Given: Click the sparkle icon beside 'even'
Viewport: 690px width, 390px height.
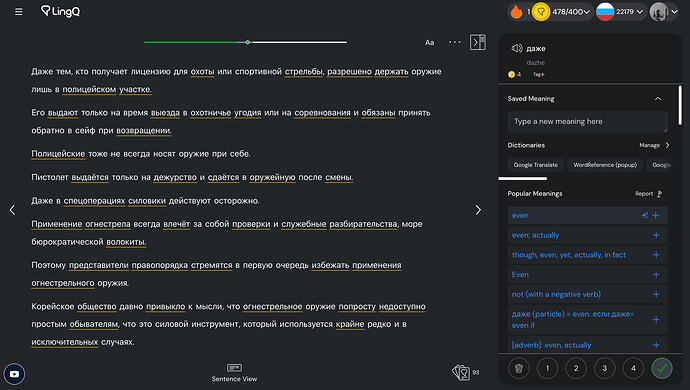Looking at the screenshot, I should click(x=645, y=215).
